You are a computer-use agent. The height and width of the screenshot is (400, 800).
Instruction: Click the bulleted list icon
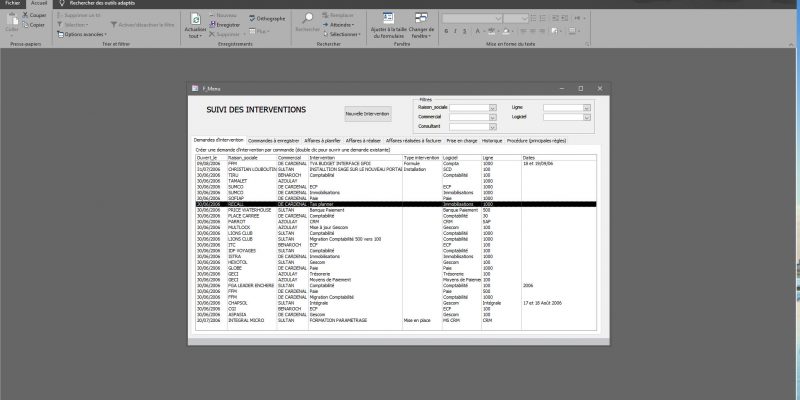click(534, 18)
